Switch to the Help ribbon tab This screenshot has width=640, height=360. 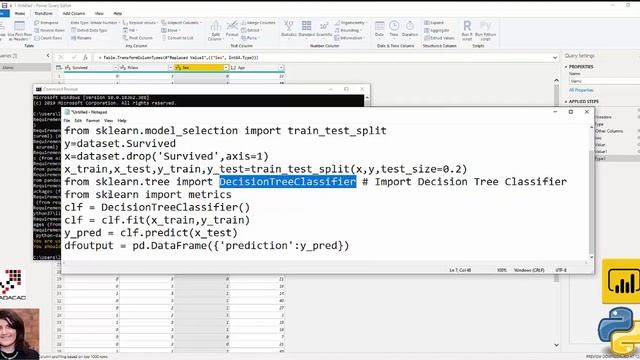(x=118, y=13)
